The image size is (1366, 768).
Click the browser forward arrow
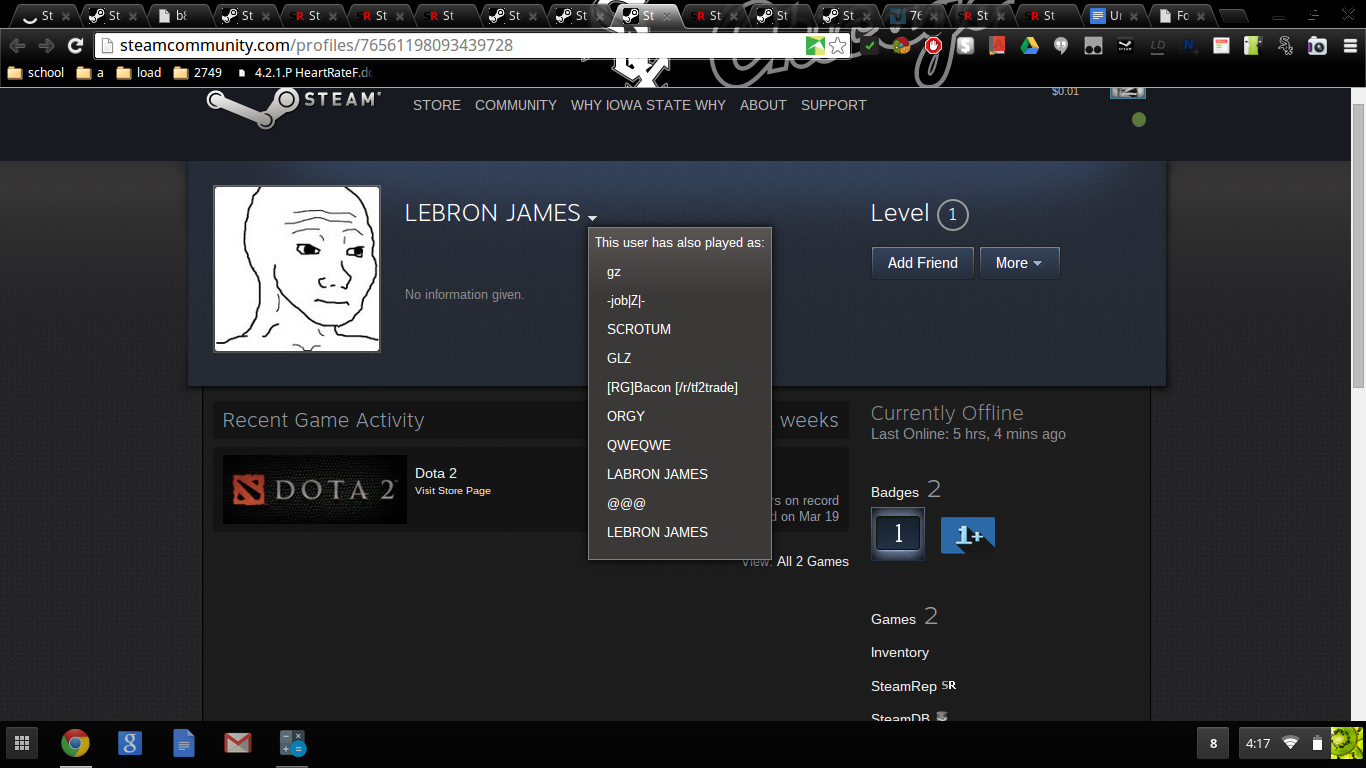[x=46, y=45]
